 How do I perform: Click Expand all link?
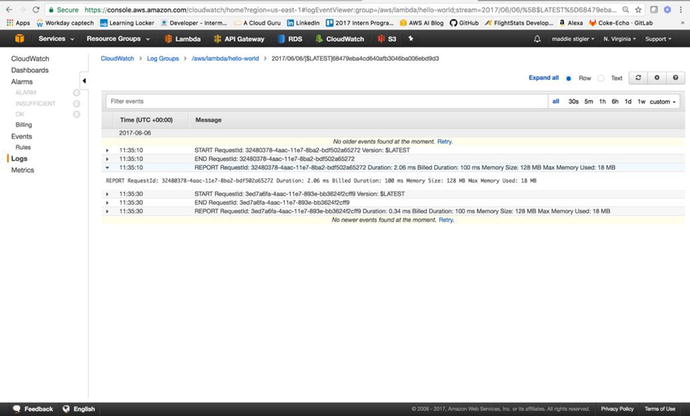[x=545, y=77]
